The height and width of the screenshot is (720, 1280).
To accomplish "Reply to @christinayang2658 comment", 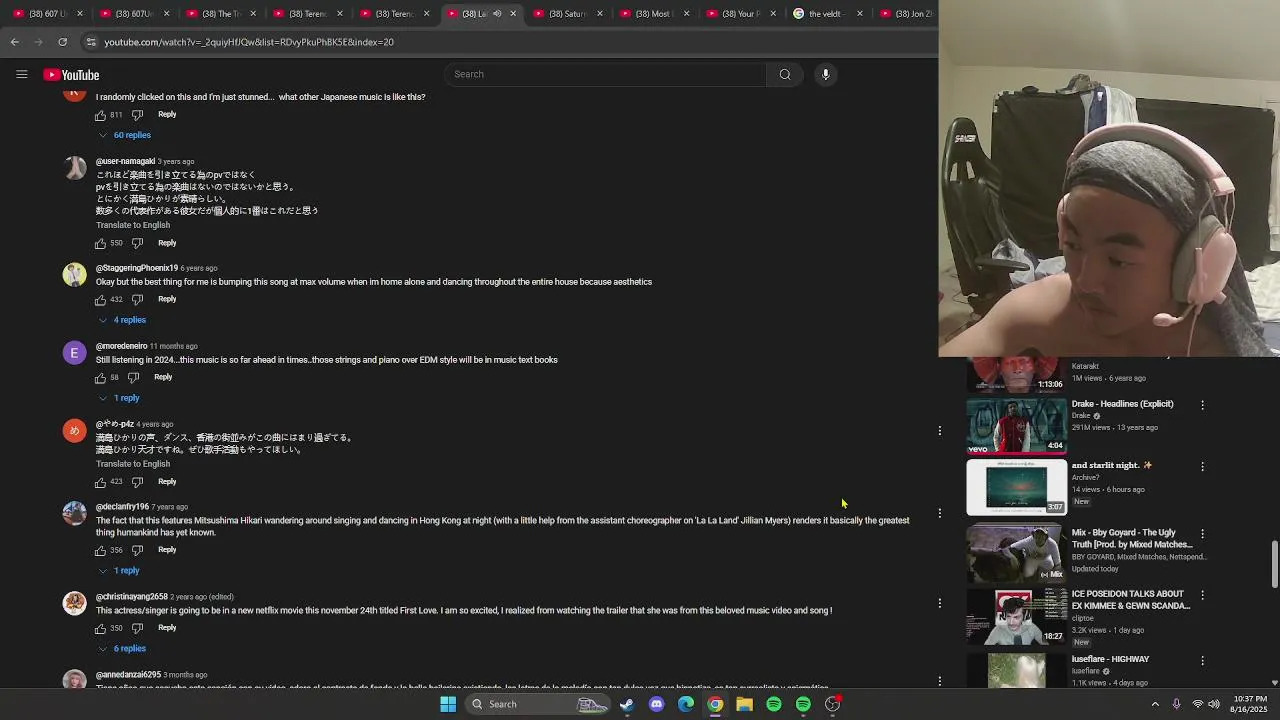I will click(x=167, y=628).
